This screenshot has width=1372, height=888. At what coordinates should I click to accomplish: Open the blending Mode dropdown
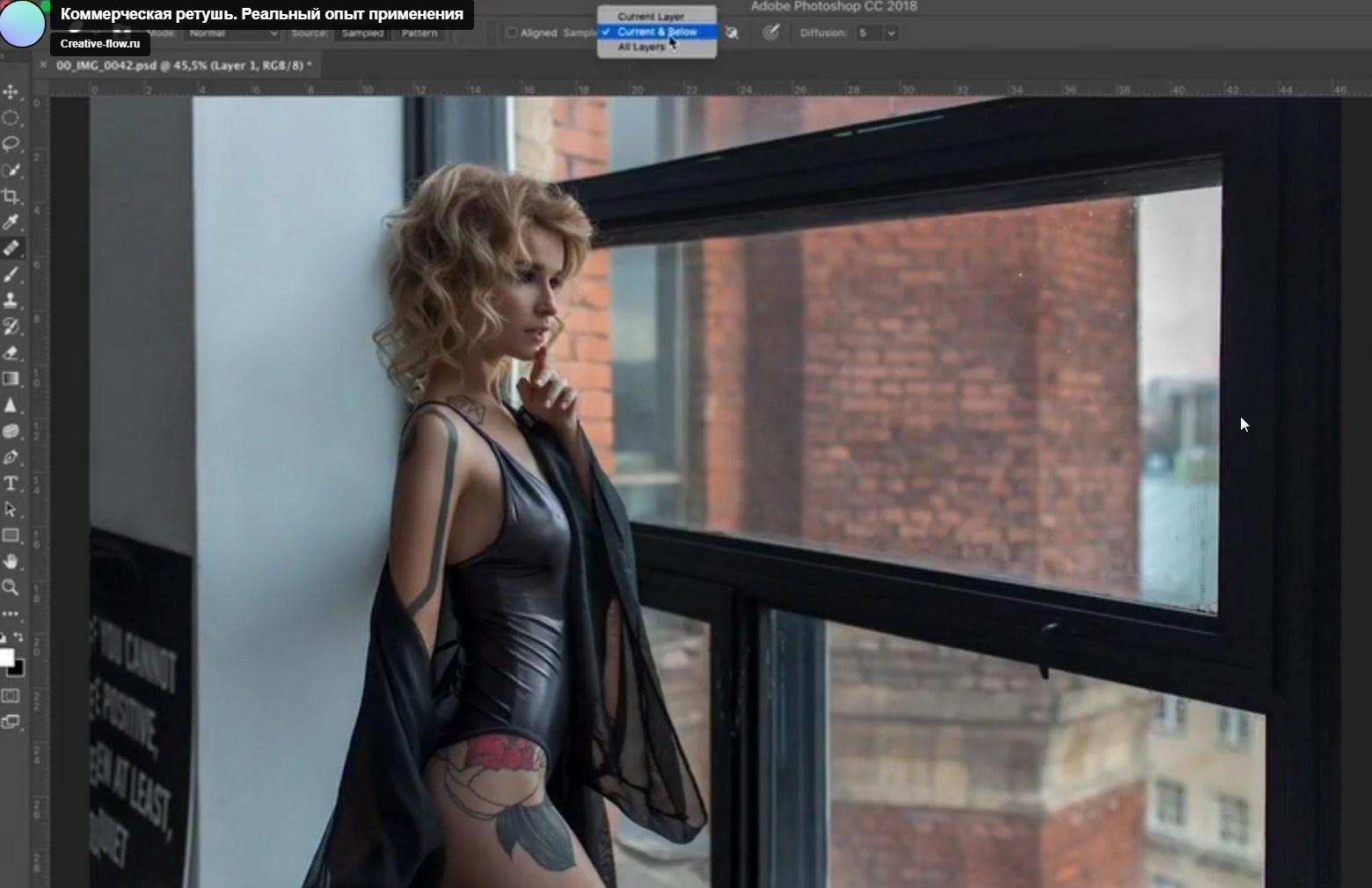click(233, 33)
